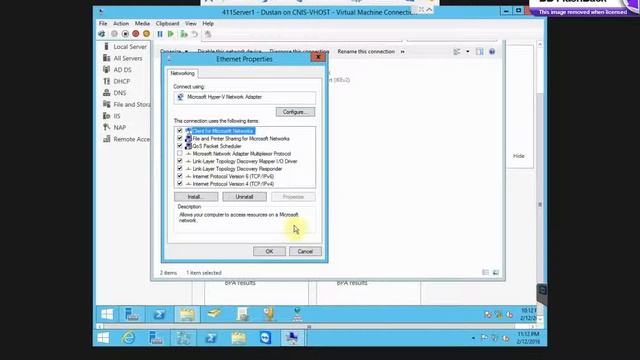
Task: Click the Ctrl+Alt+Delete toolbar icon
Action: [x=102, y=34]
